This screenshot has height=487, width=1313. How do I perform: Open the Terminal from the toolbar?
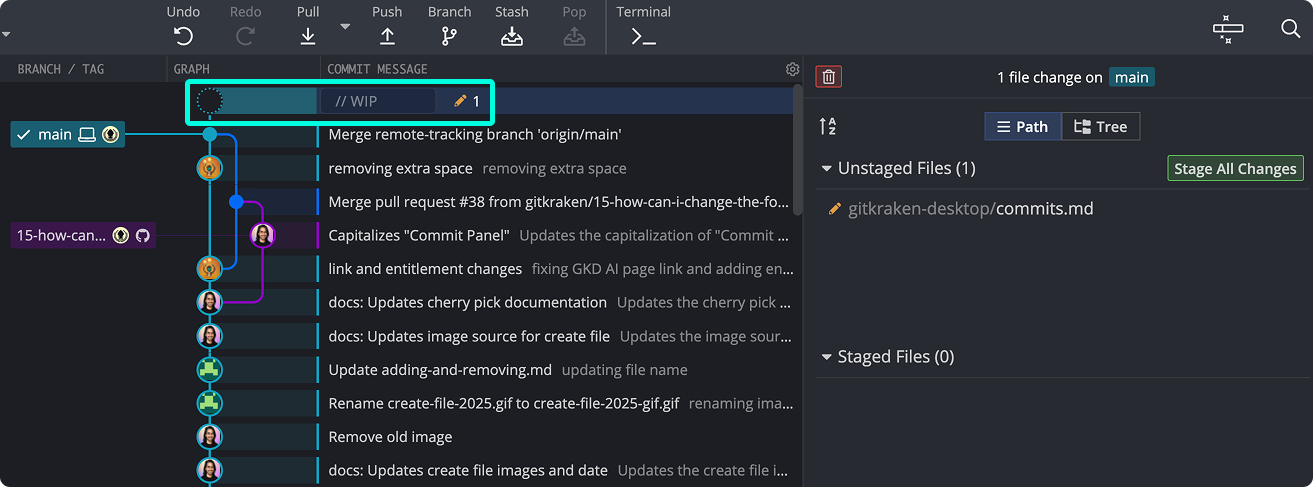click(643, 36)
